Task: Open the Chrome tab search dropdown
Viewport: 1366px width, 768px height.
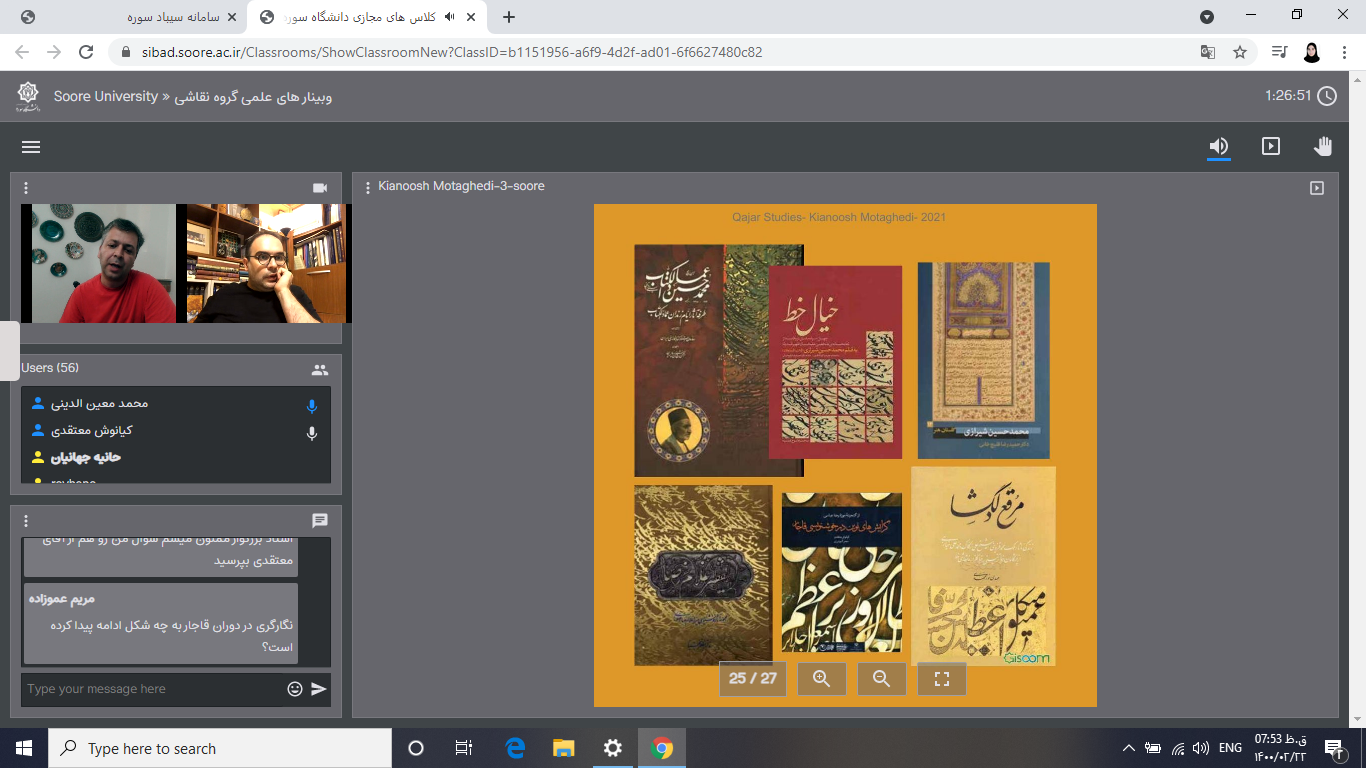Action: coord(1207,17)
